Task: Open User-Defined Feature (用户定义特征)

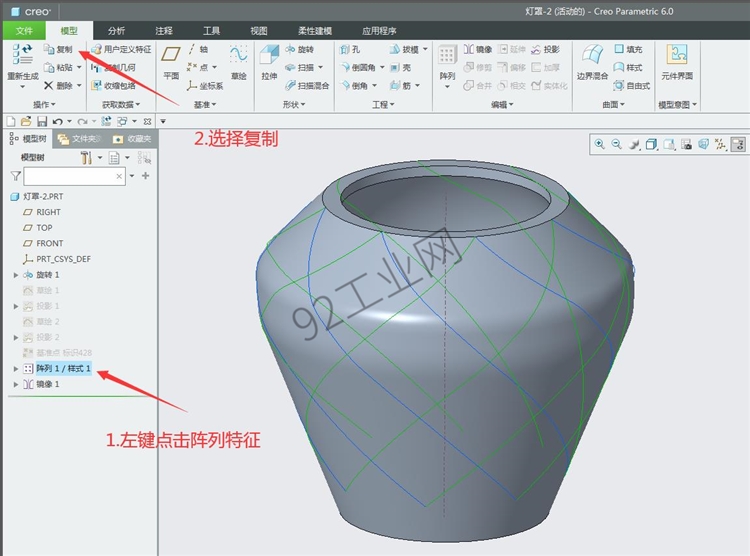Action: 121,49
